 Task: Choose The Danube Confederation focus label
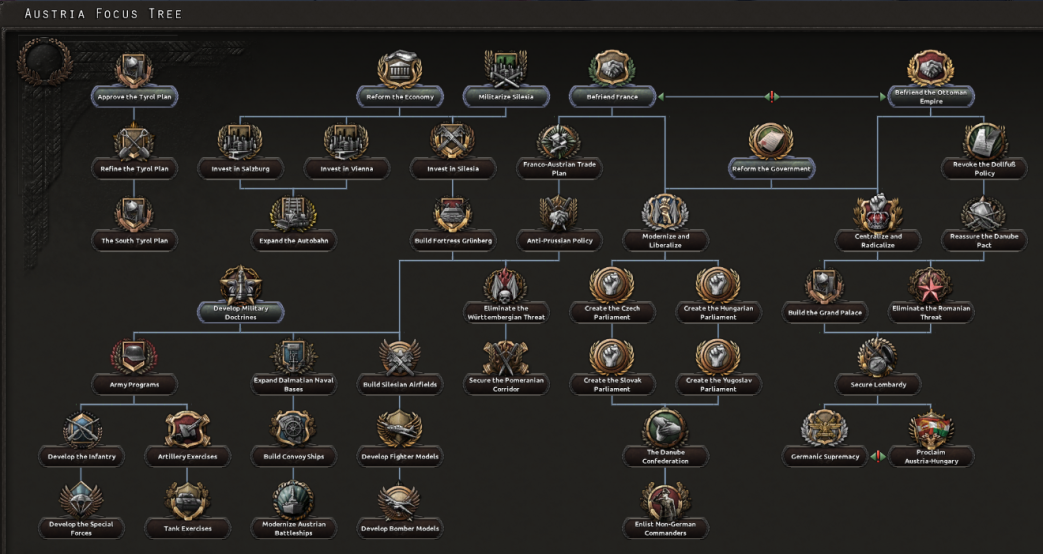(666, 457)
